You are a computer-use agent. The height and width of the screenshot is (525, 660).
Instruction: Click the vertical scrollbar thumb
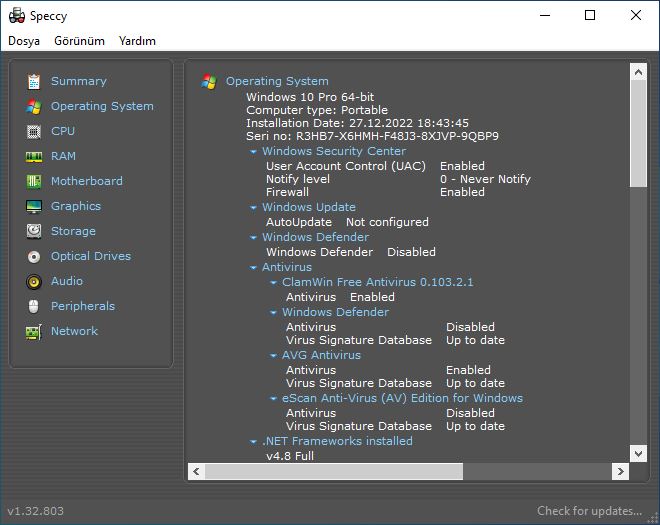[x=638, y=133]
